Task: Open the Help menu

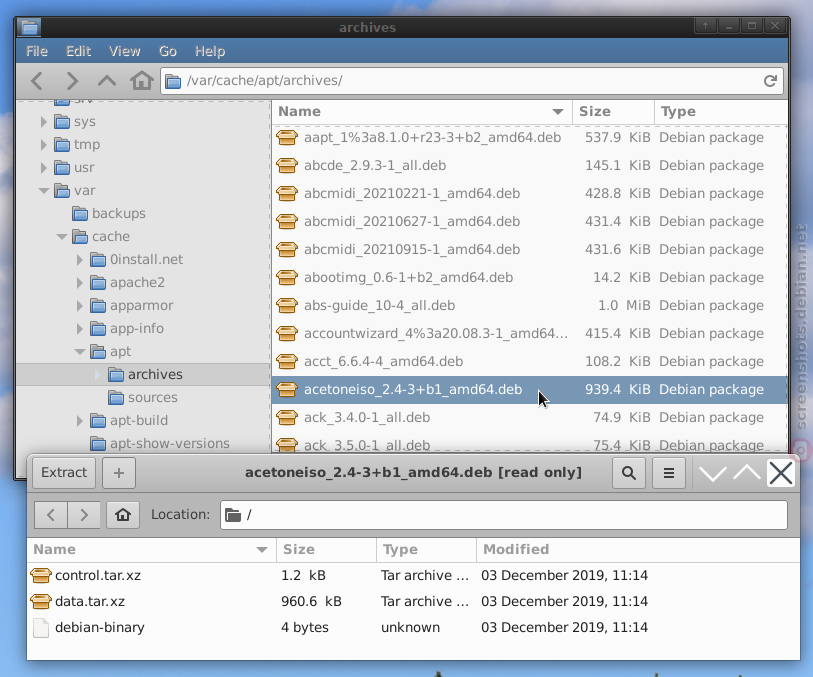Action: pyautogui.click(x=210, y=51)
